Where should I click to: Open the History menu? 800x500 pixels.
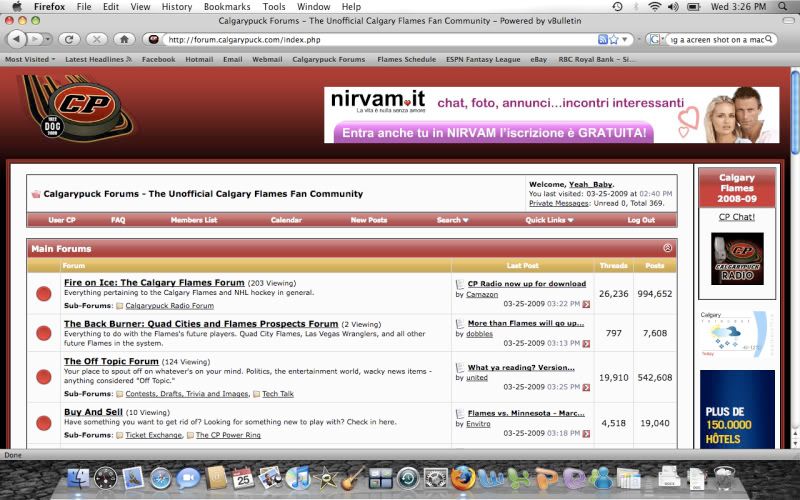[x=177, y=7]
